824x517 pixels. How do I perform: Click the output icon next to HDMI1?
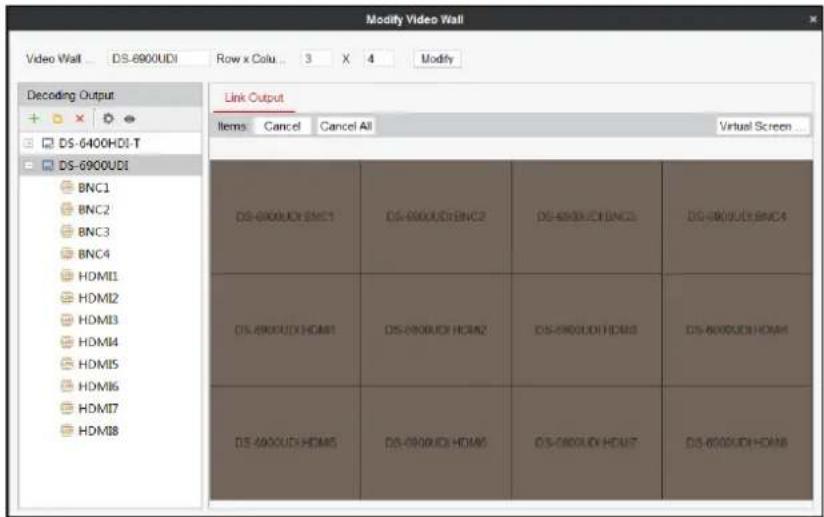[67, 276]
